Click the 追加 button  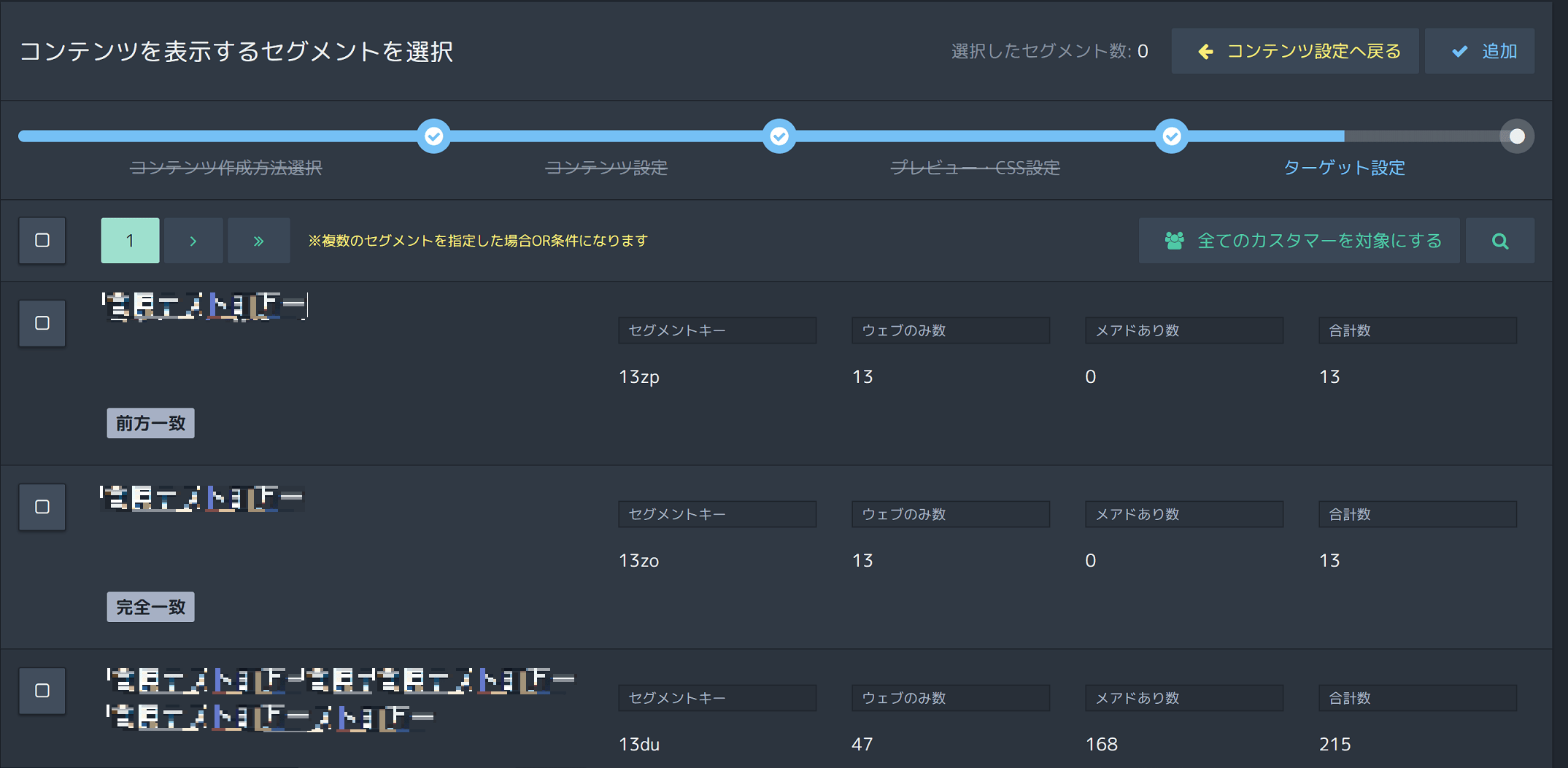[x=1480, y=51]
